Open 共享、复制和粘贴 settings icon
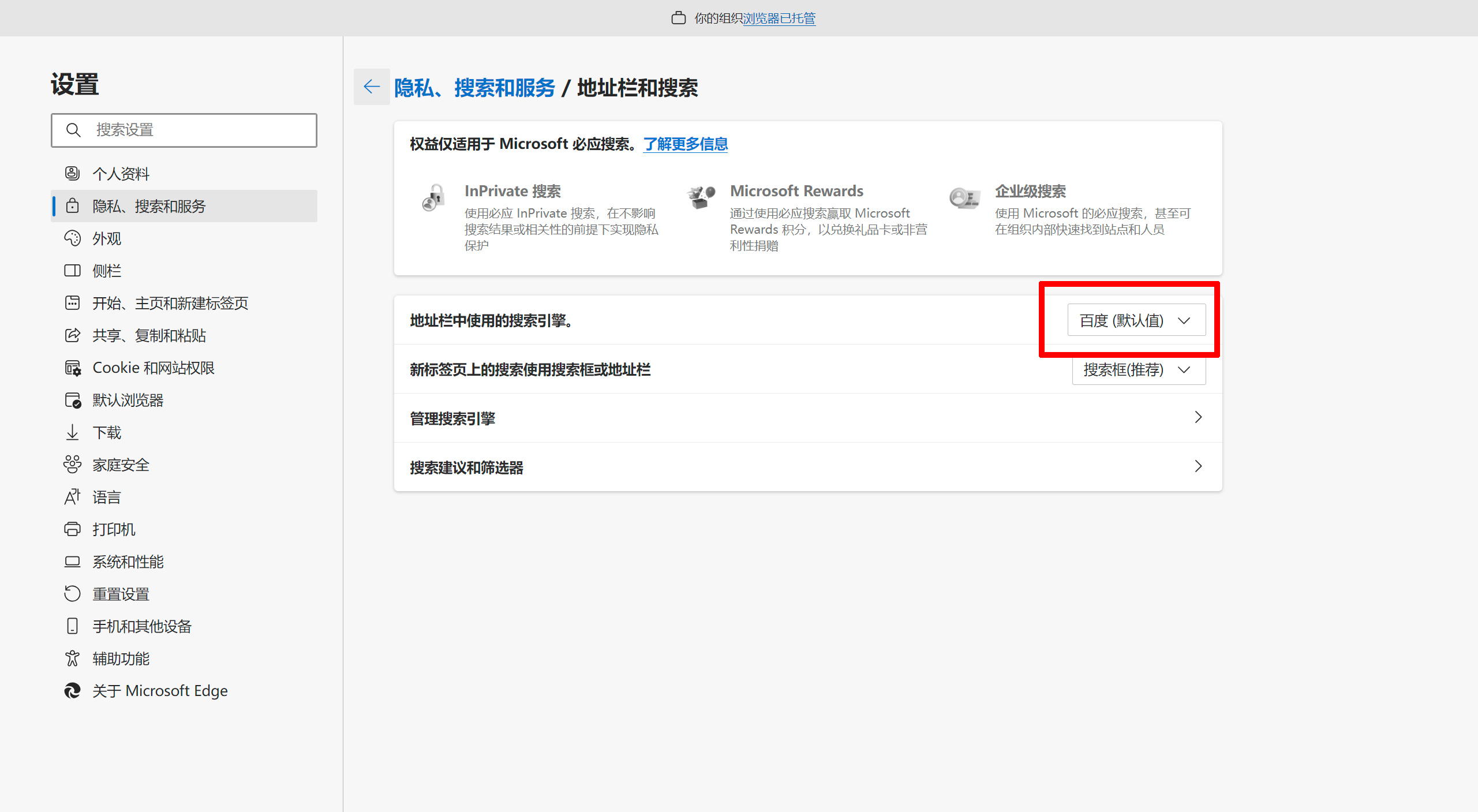This screenshot has height=812, width=1478. 72,335
